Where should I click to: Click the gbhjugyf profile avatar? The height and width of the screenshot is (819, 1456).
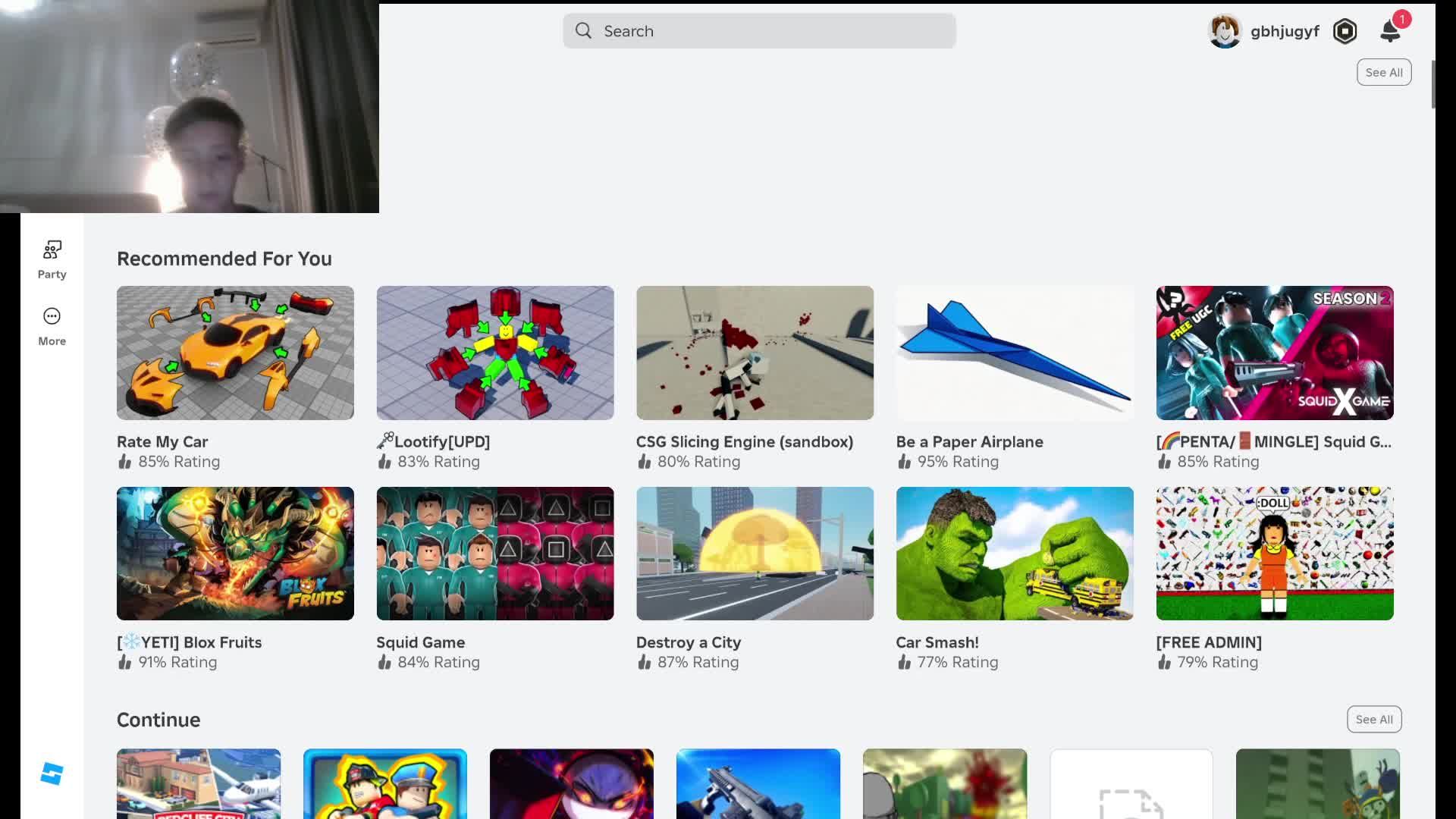pyautogui.click(x=1224, y=31)
